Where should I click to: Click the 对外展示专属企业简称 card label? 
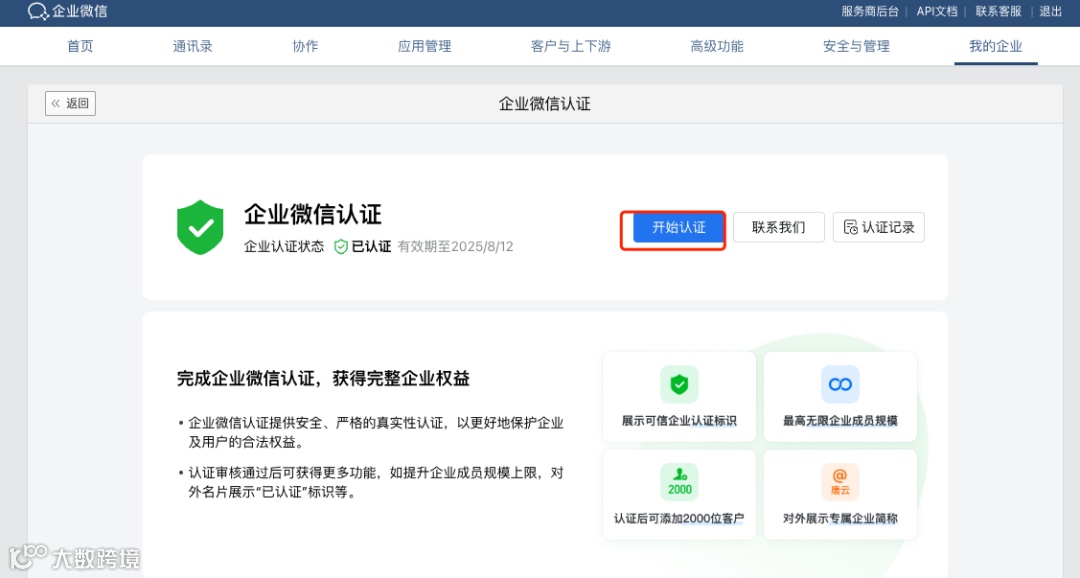(840, 519)
